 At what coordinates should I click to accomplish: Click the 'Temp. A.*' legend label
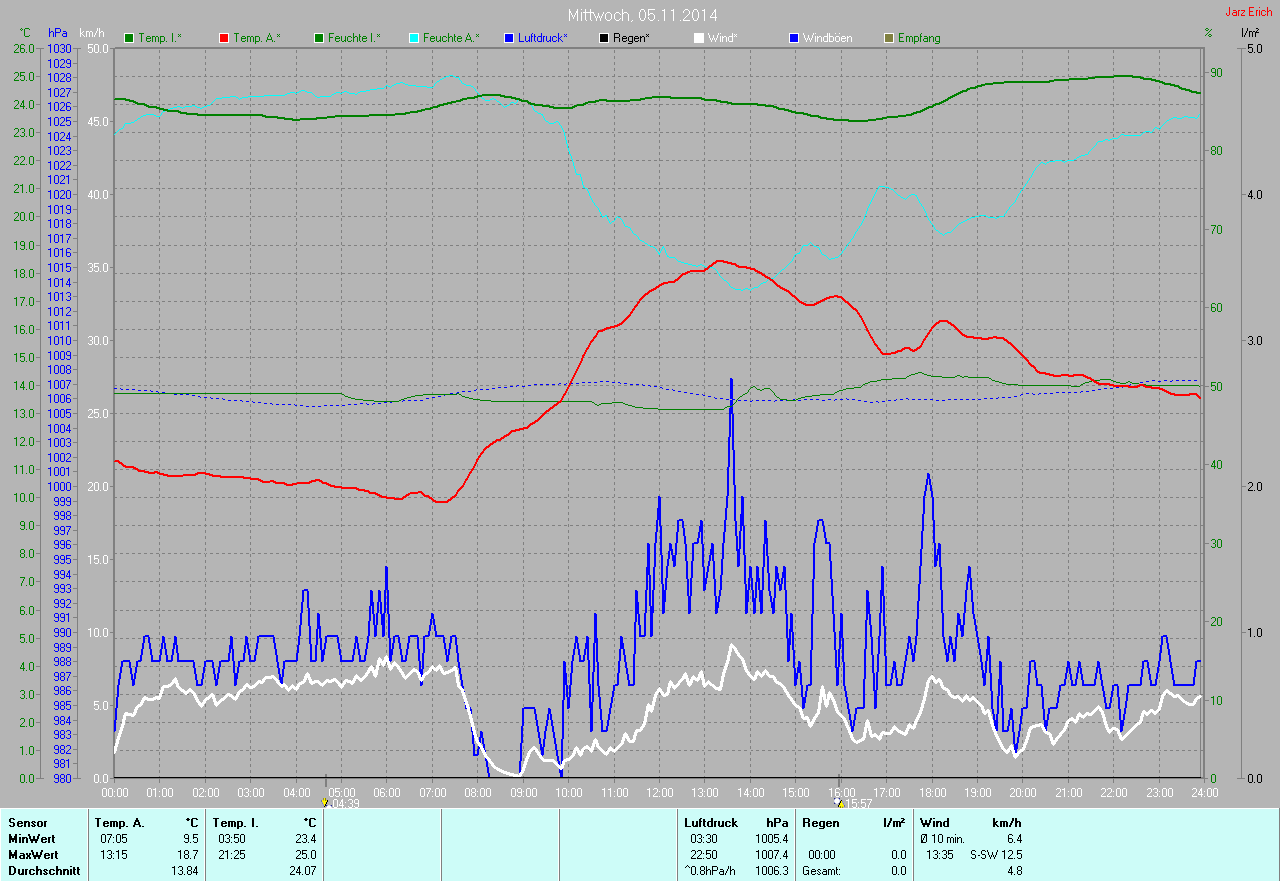[257, 38]
